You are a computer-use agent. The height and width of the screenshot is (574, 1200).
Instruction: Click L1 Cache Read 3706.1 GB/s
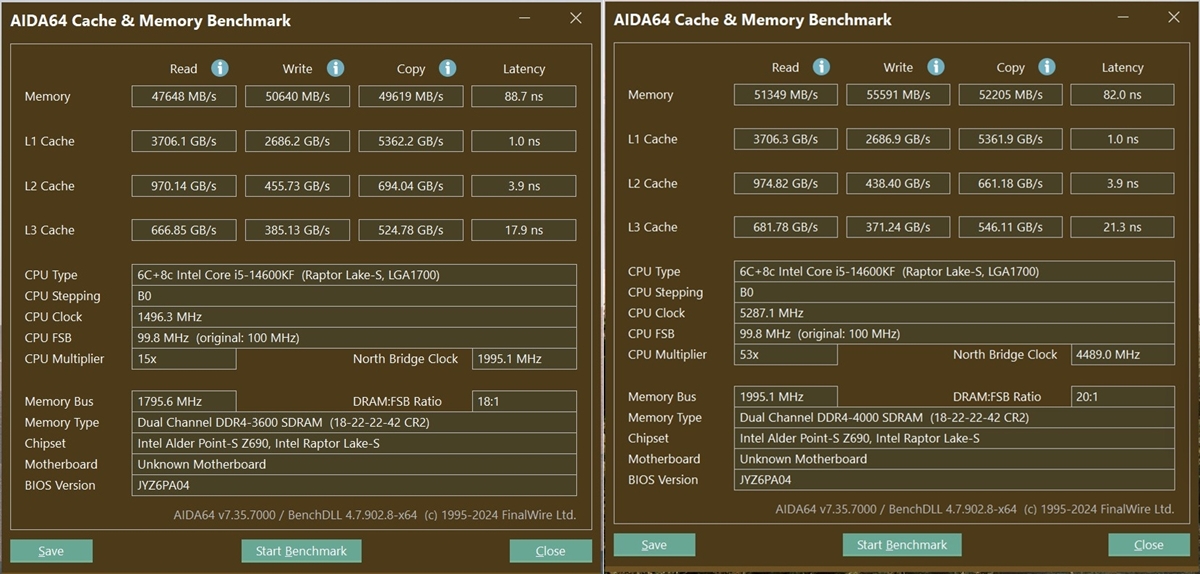point(184,141)
